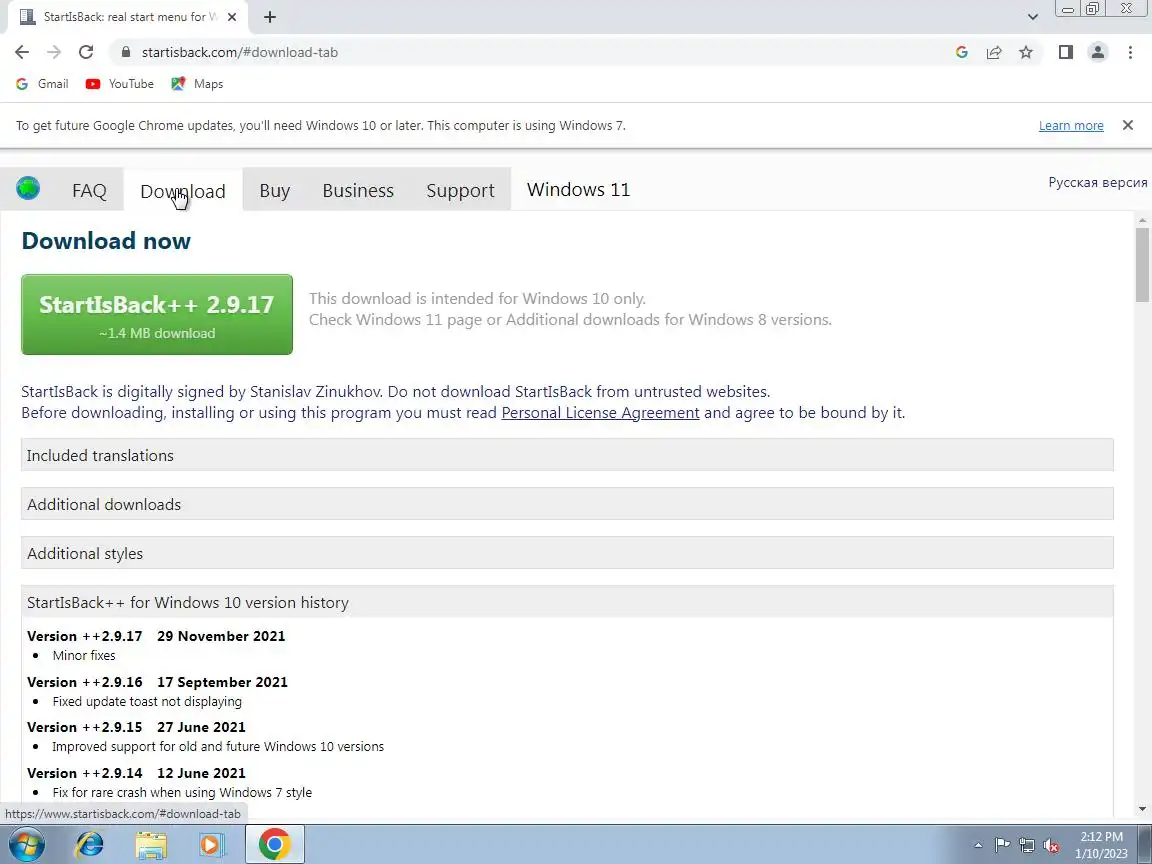This screenshot has width=1152, height=864.
Task: Click 'Fix for rare crash' changelog line
Action: tap(182, 793)
